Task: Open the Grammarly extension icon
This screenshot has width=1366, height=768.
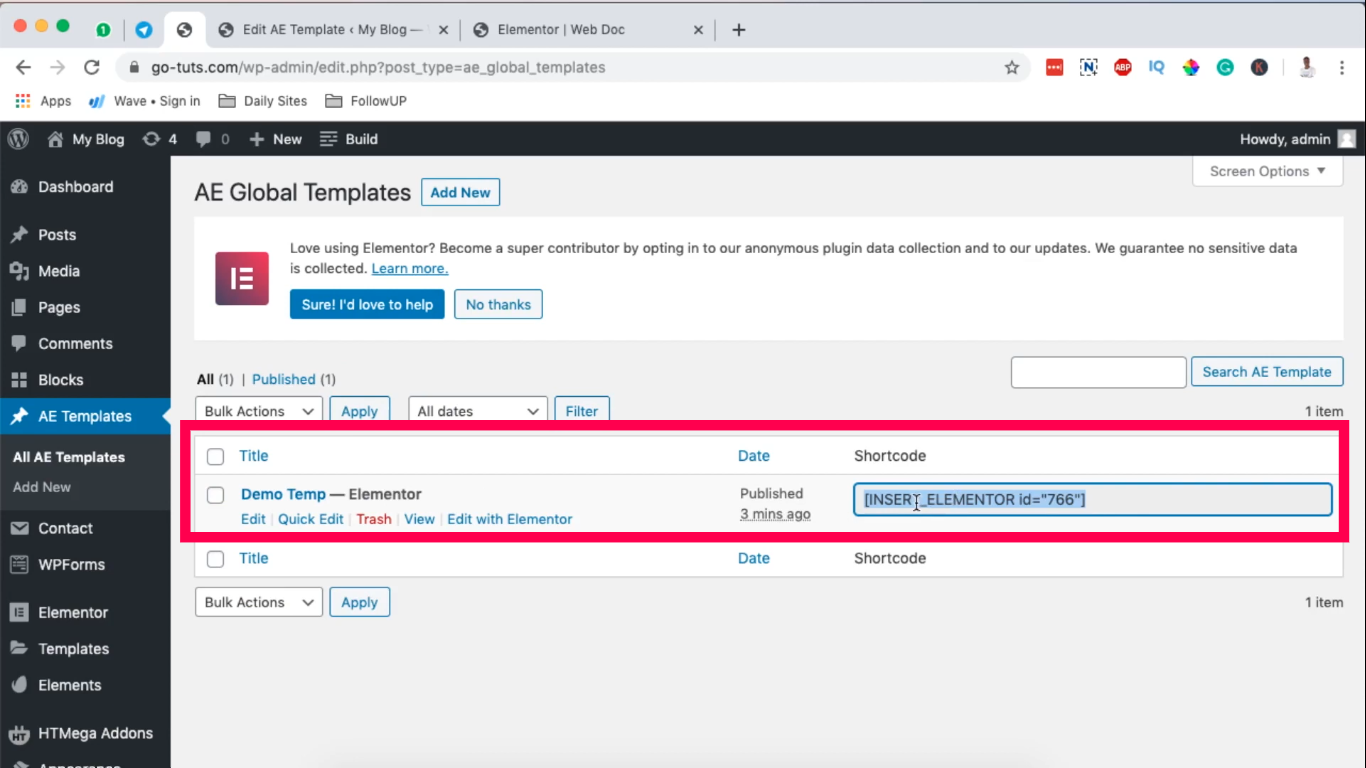Action: tap(1225, 67)
